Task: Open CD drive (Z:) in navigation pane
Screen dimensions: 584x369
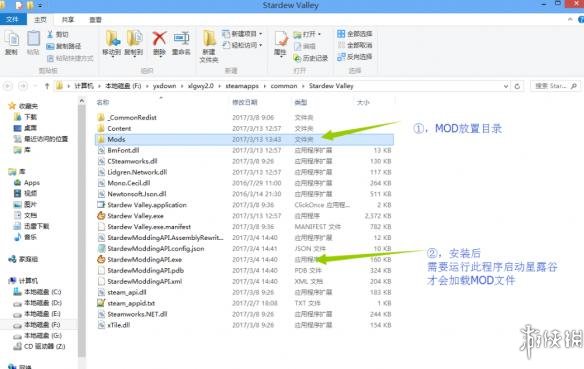Action: (39, 346)
